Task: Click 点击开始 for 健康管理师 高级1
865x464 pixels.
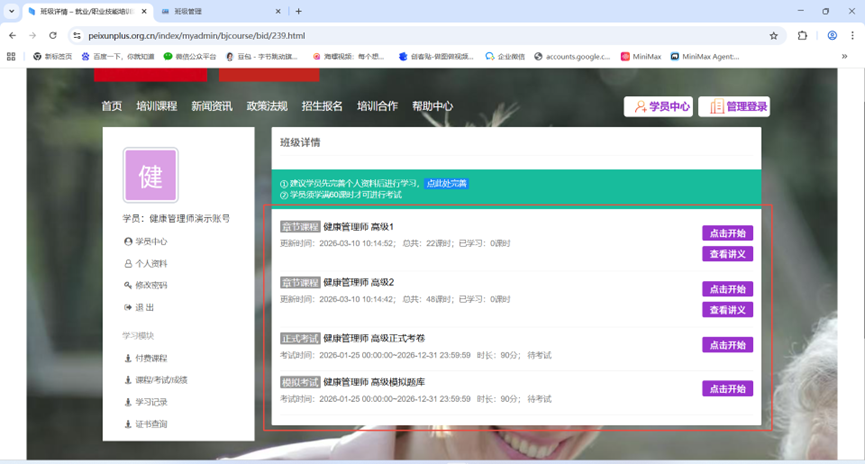Action: click(x=727, y=233)
